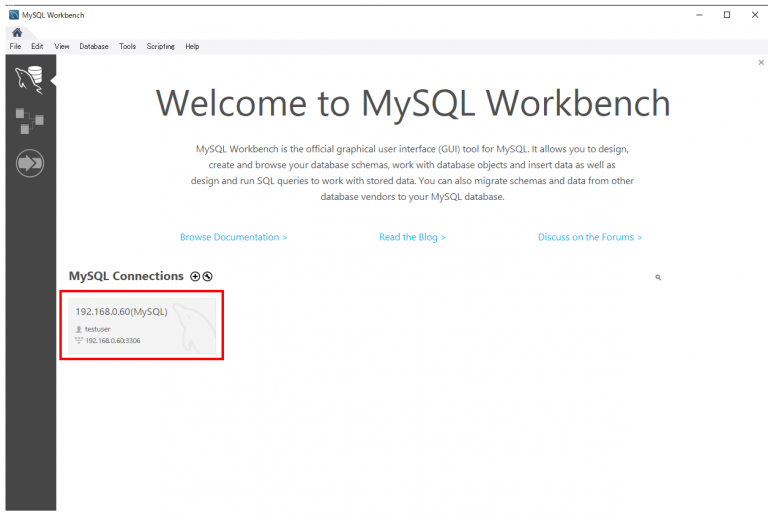Image resolution: width=768 pixels, height=518 pixels.
Task: Open the View menu
Action: 62,47
